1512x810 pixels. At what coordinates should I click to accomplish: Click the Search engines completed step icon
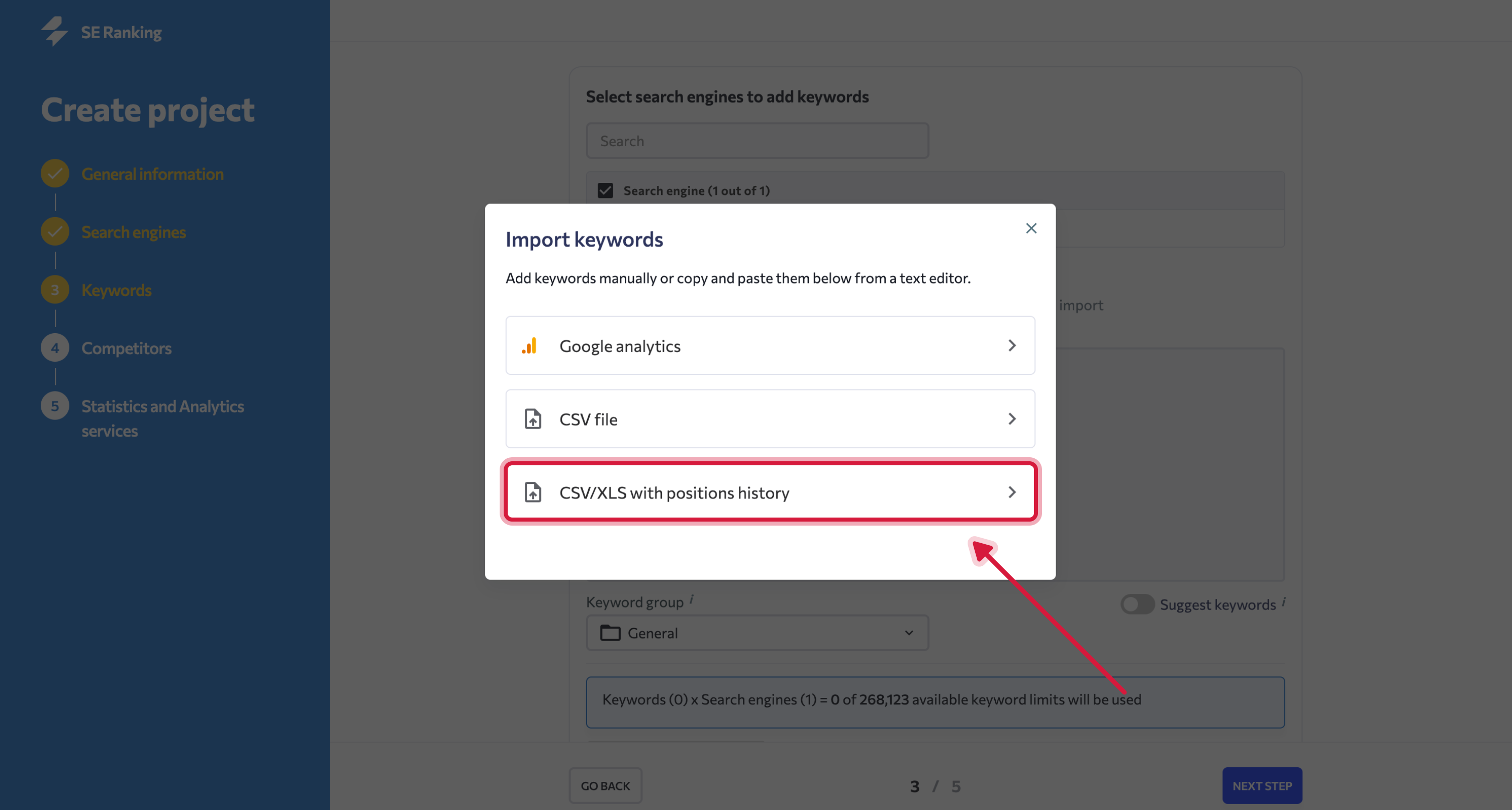click(55, 232)
